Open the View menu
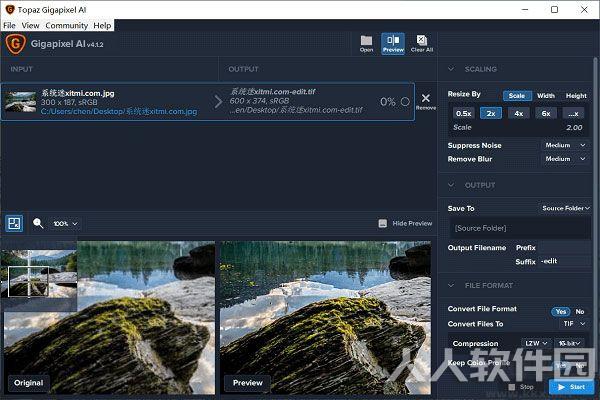The height and width of the screenshot is (400, 600). tap(30, 25)
